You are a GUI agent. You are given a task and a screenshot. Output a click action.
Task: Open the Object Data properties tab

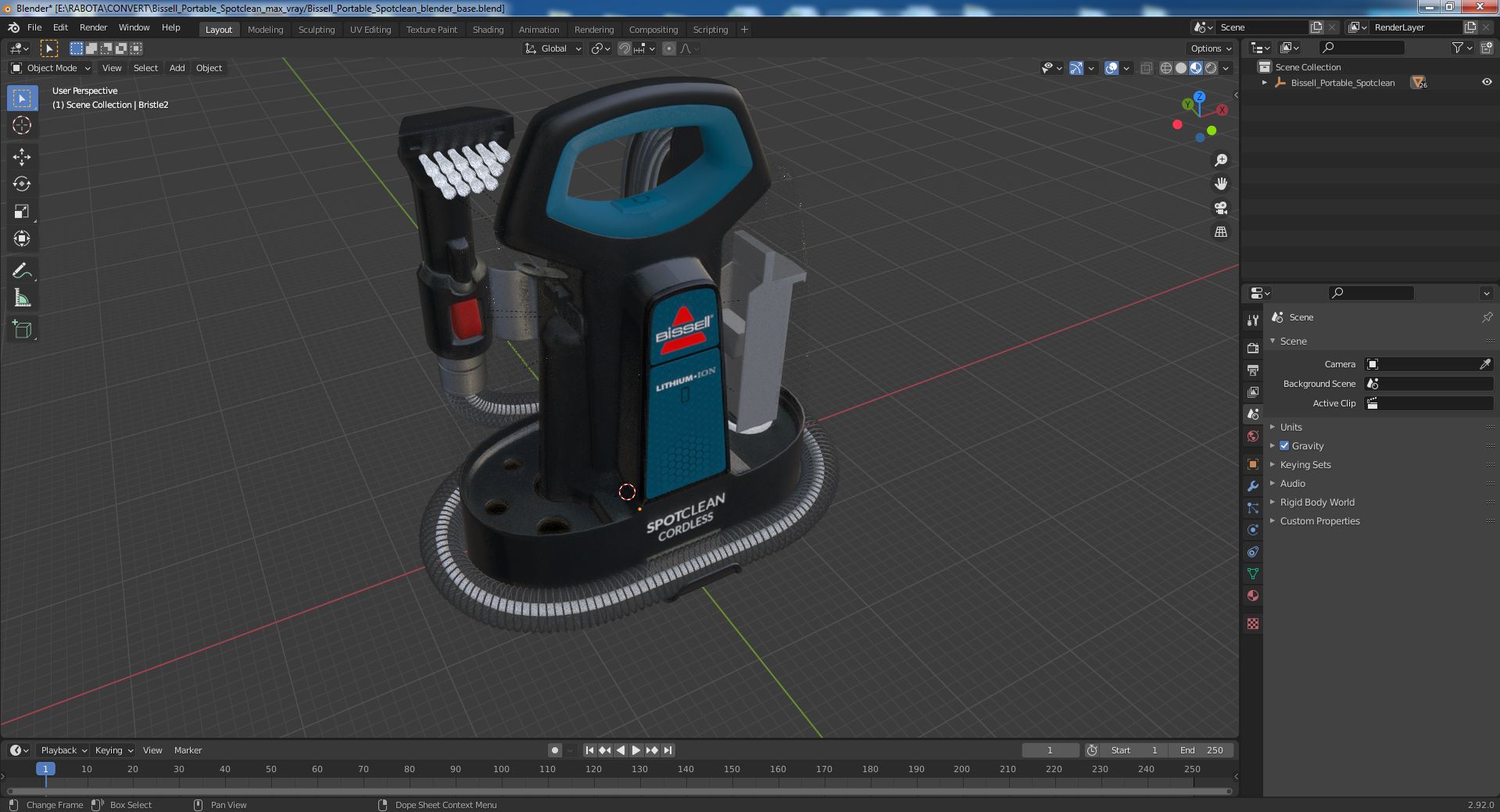(x=1253, y=574)
